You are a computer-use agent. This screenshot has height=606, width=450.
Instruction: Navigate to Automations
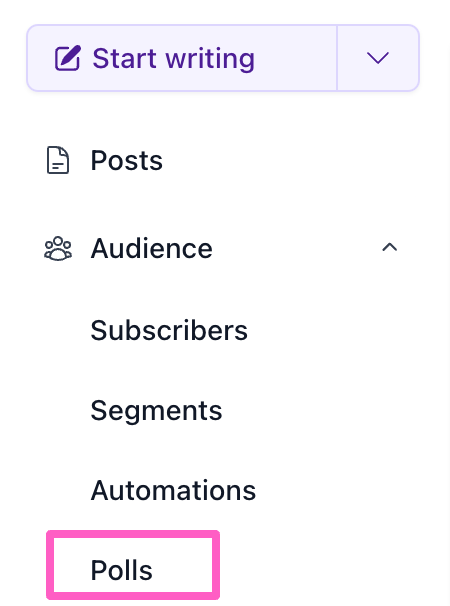[173, 490]
